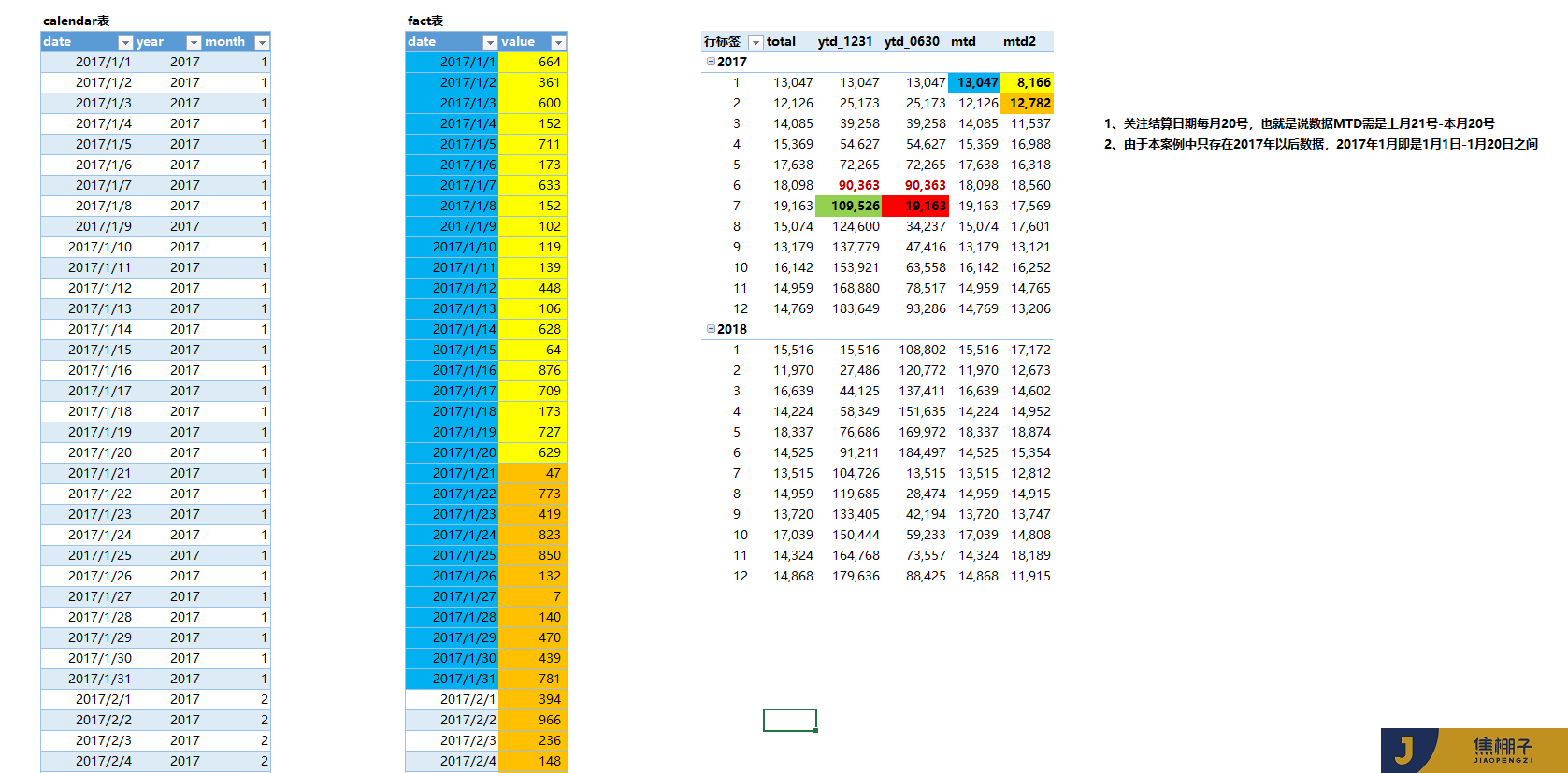The image size is (1568, 773).
Task: Select 2017 ytd_0630 value 93,286
Action: point(926,308)
